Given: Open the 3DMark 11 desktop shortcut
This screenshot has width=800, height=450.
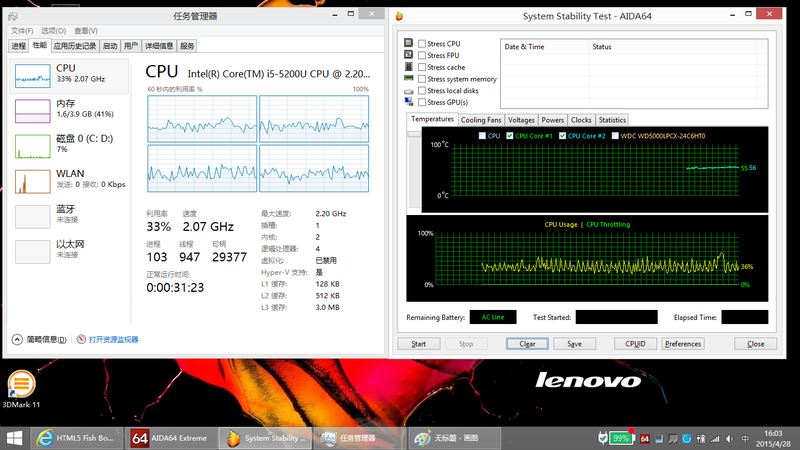Looking at the screenshot, I should point(21,390).
